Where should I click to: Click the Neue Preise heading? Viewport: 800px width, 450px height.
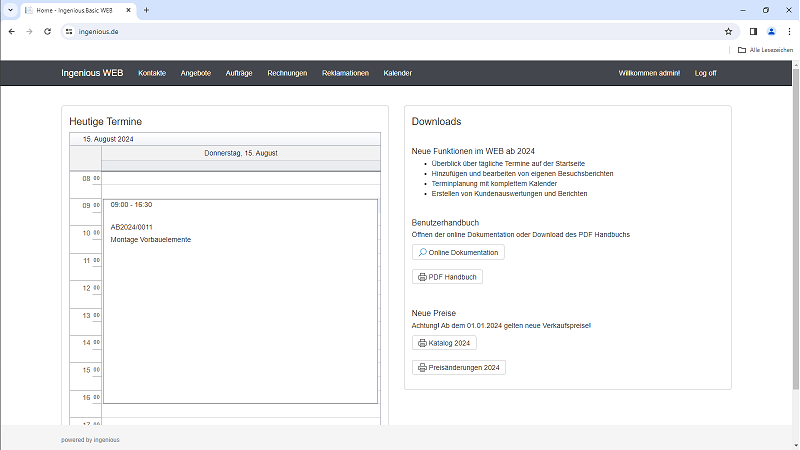[434, 313]
